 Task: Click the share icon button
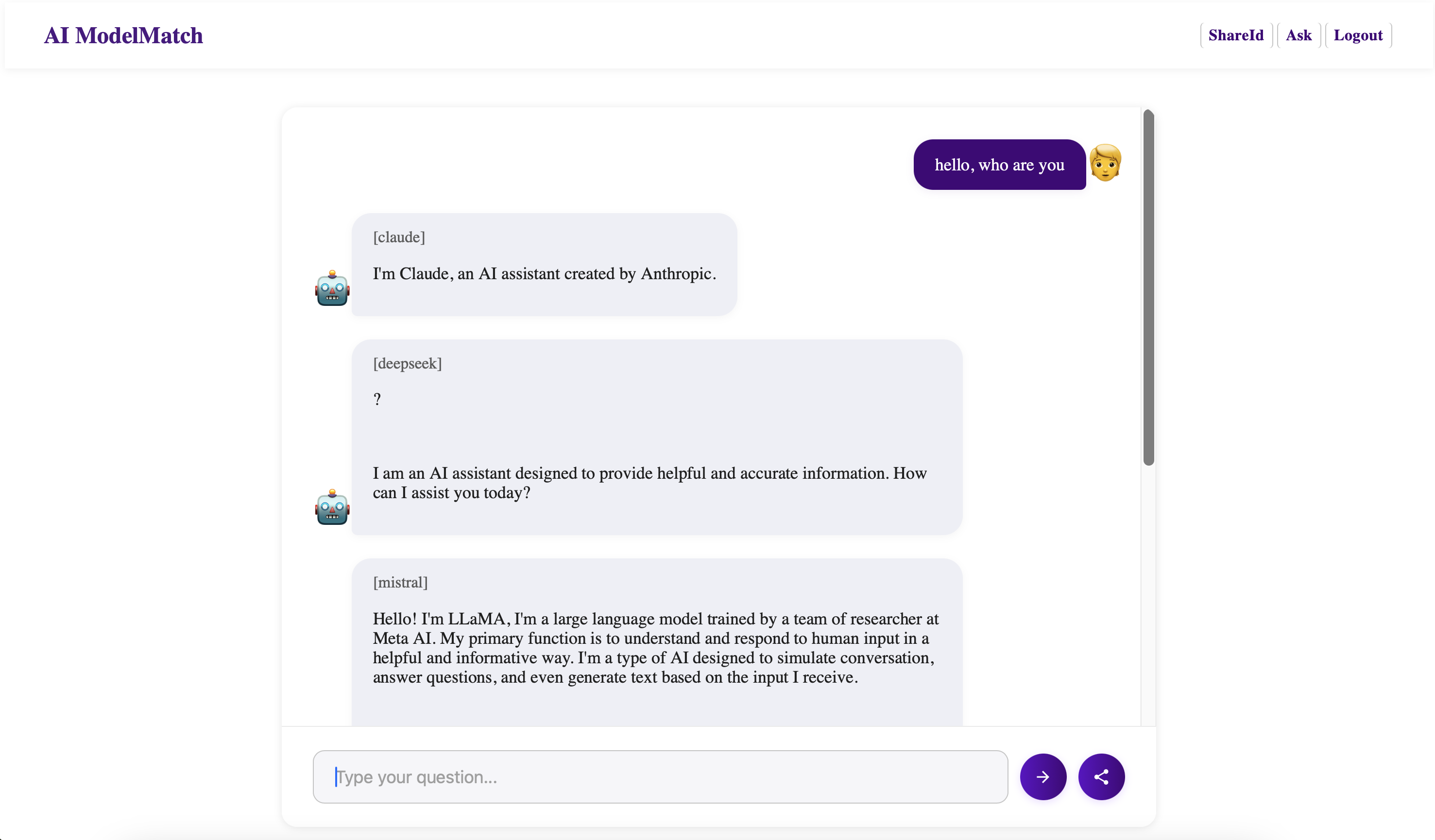[1101, 777]
